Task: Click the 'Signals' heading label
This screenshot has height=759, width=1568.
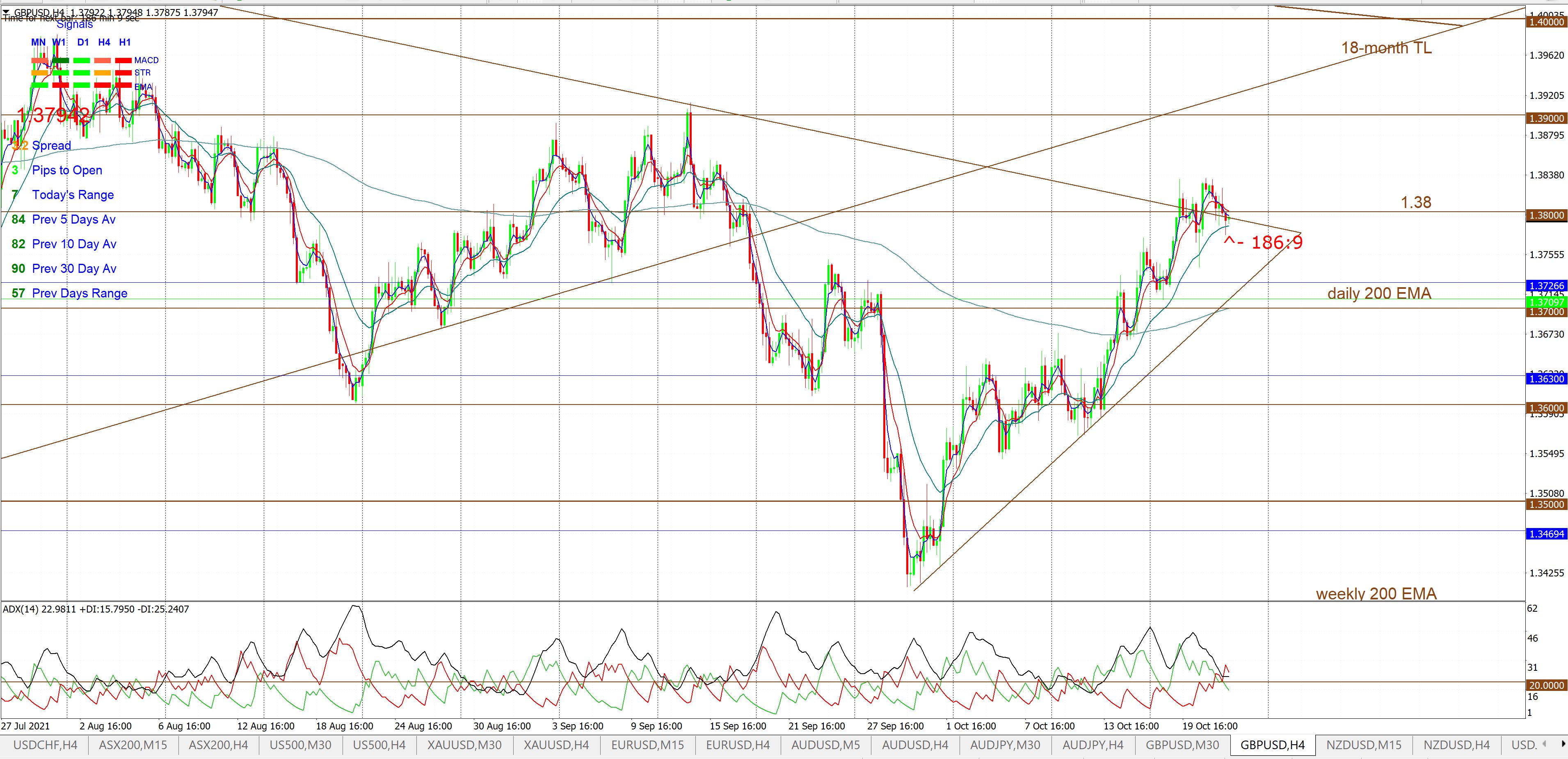Action: [75, 24]
